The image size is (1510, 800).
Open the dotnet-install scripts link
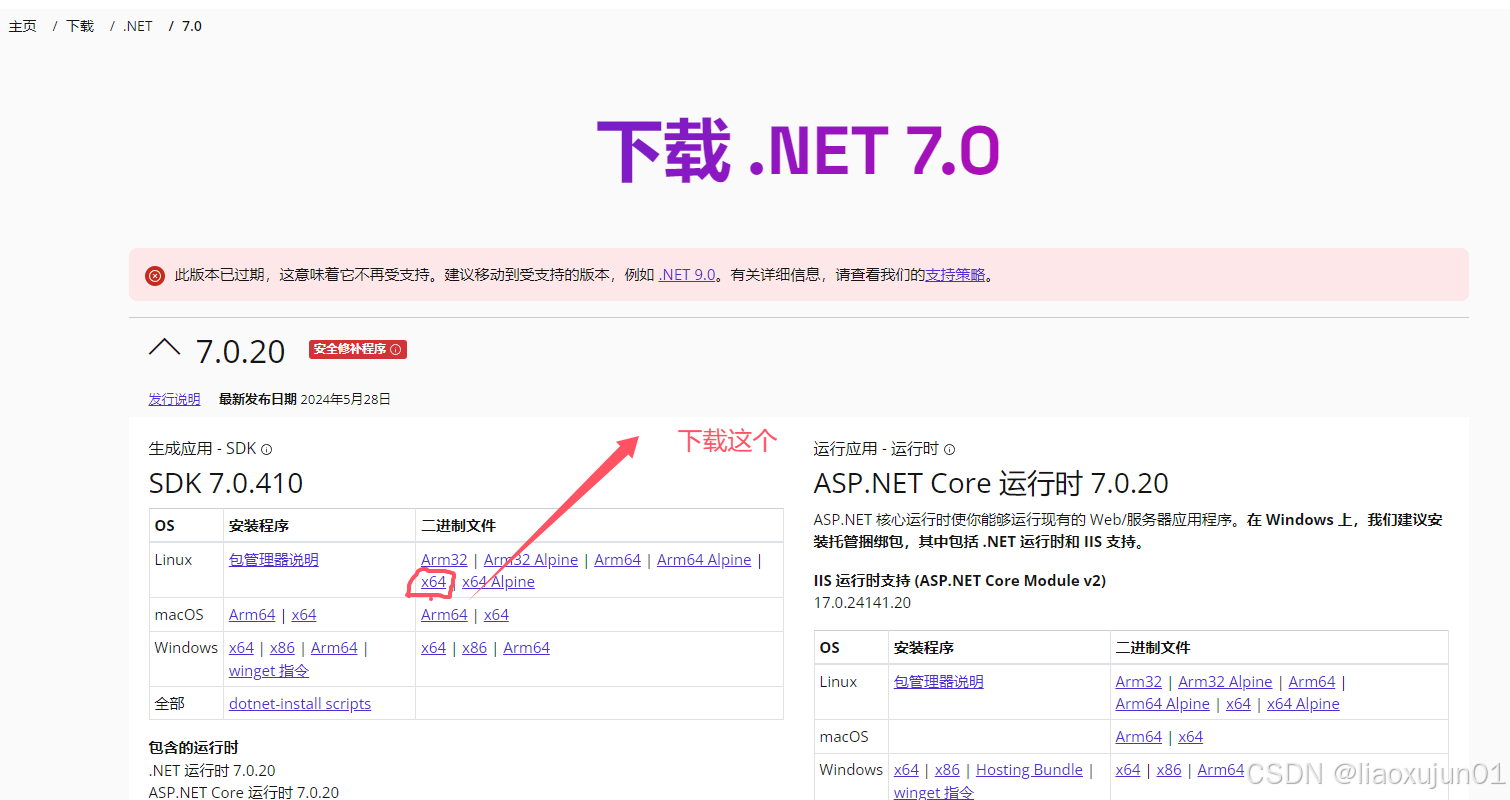point(299,703)
